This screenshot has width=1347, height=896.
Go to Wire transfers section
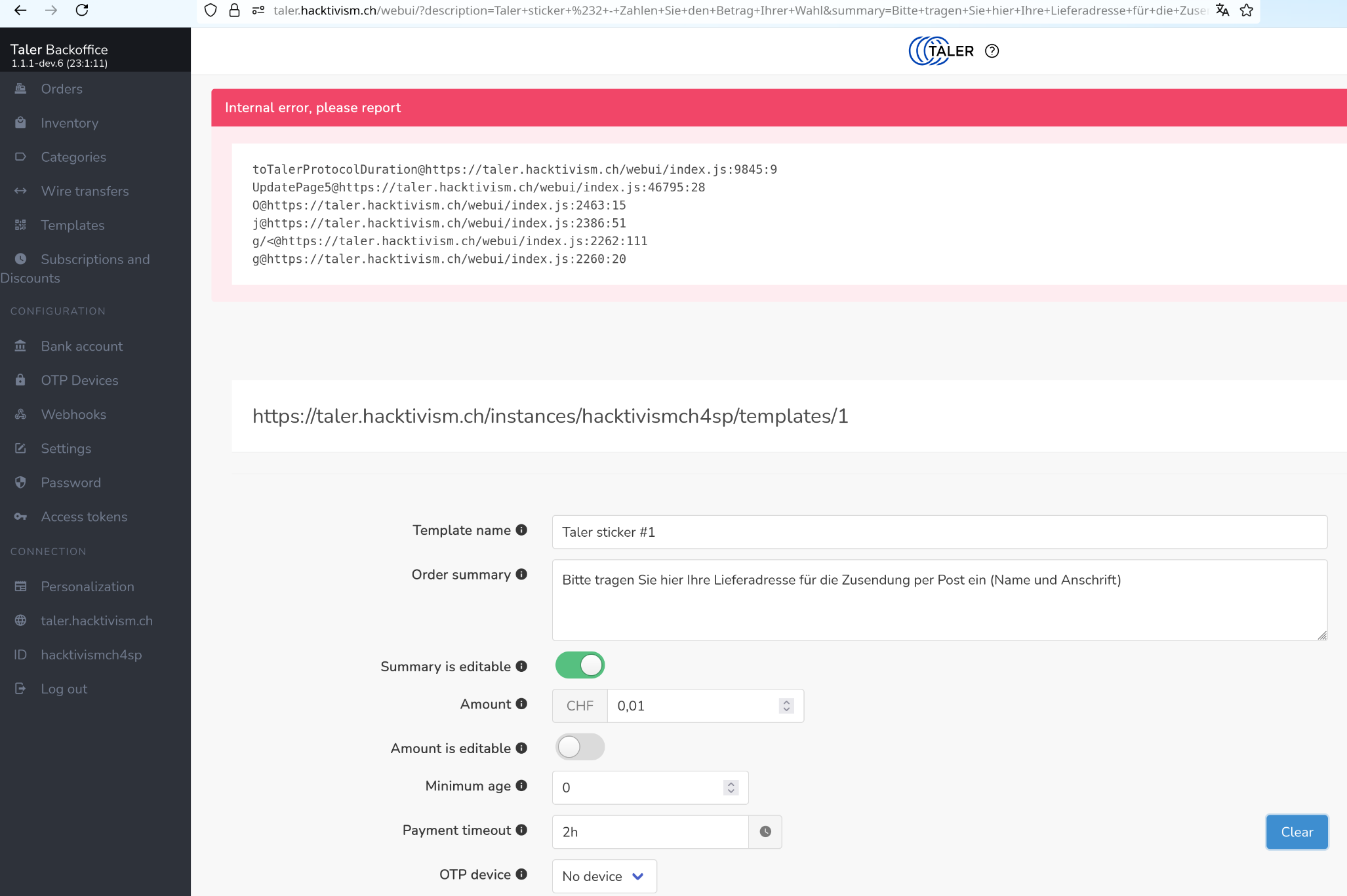pyautogui.click(x=85, y=191)
